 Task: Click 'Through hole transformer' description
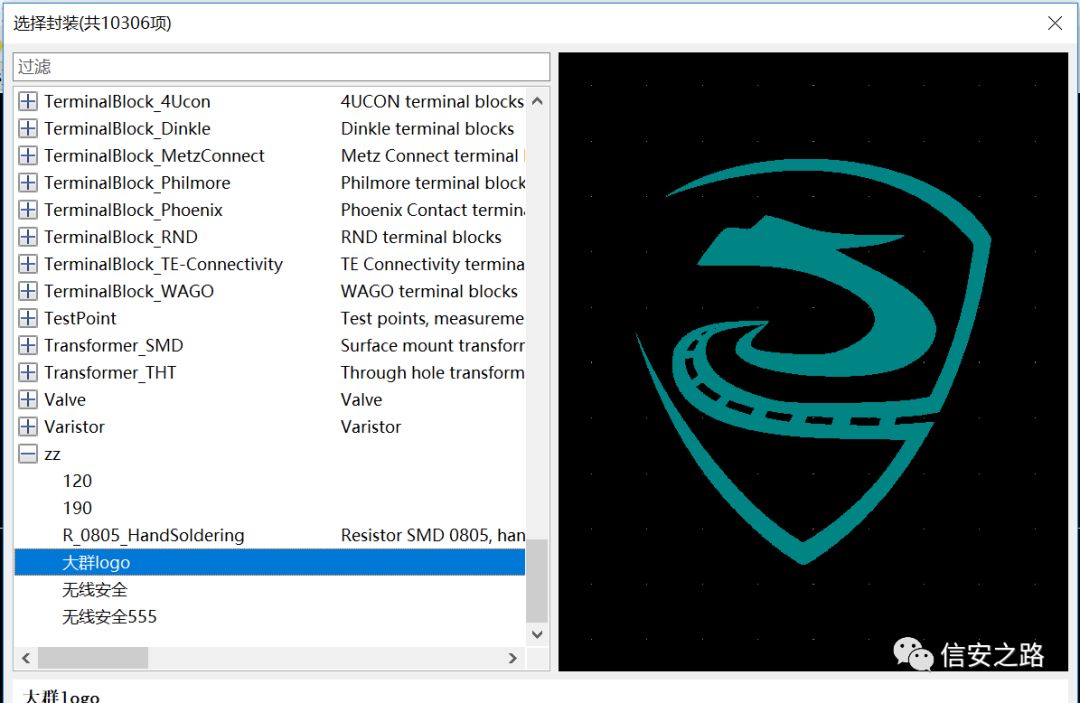433,373
